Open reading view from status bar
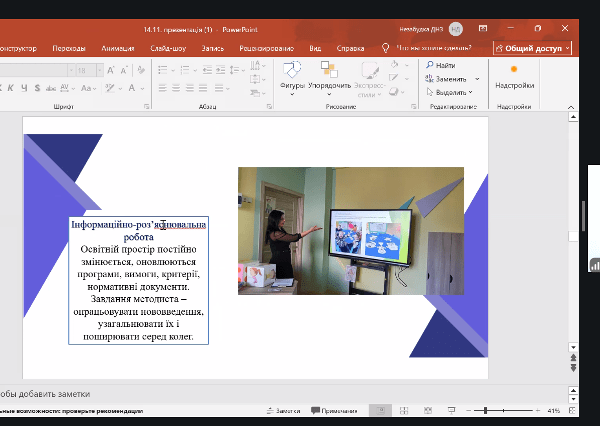Image resolution: width=600 pixels, height=426 pixels. click(x=426, y=411)
